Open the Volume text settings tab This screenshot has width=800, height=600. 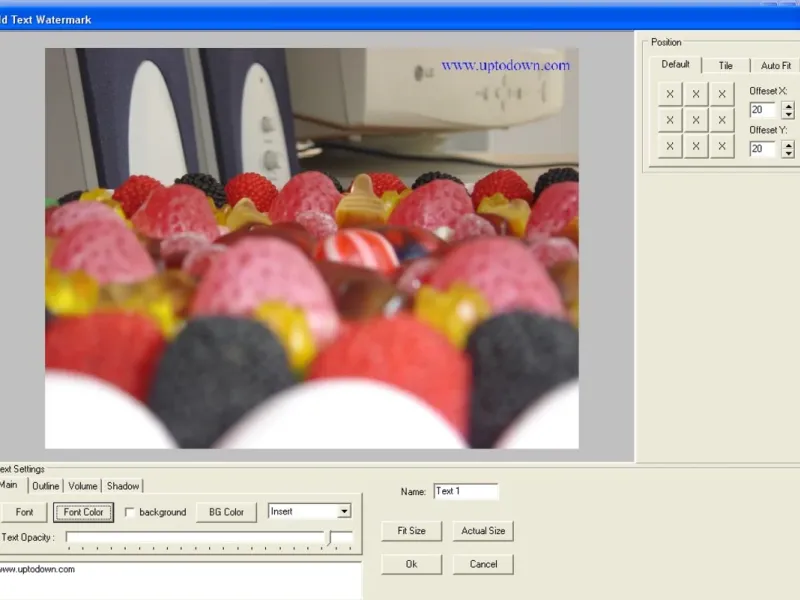(83, 486)
